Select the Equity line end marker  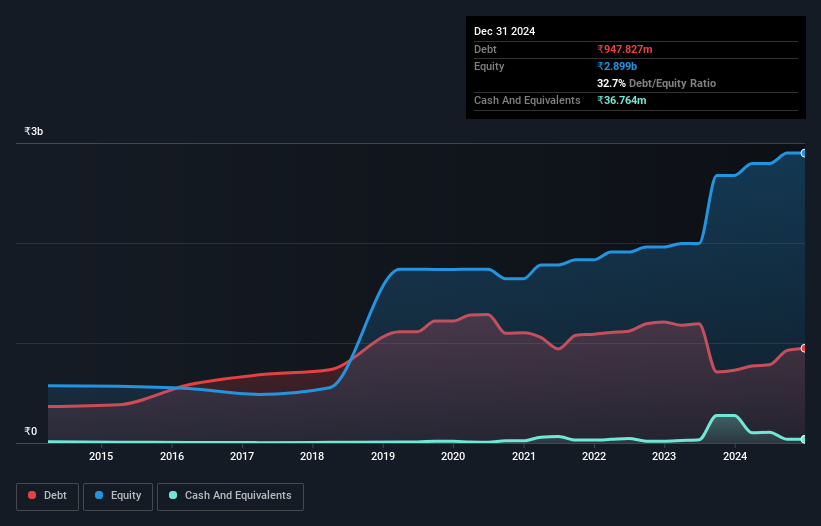coord(804,153)
